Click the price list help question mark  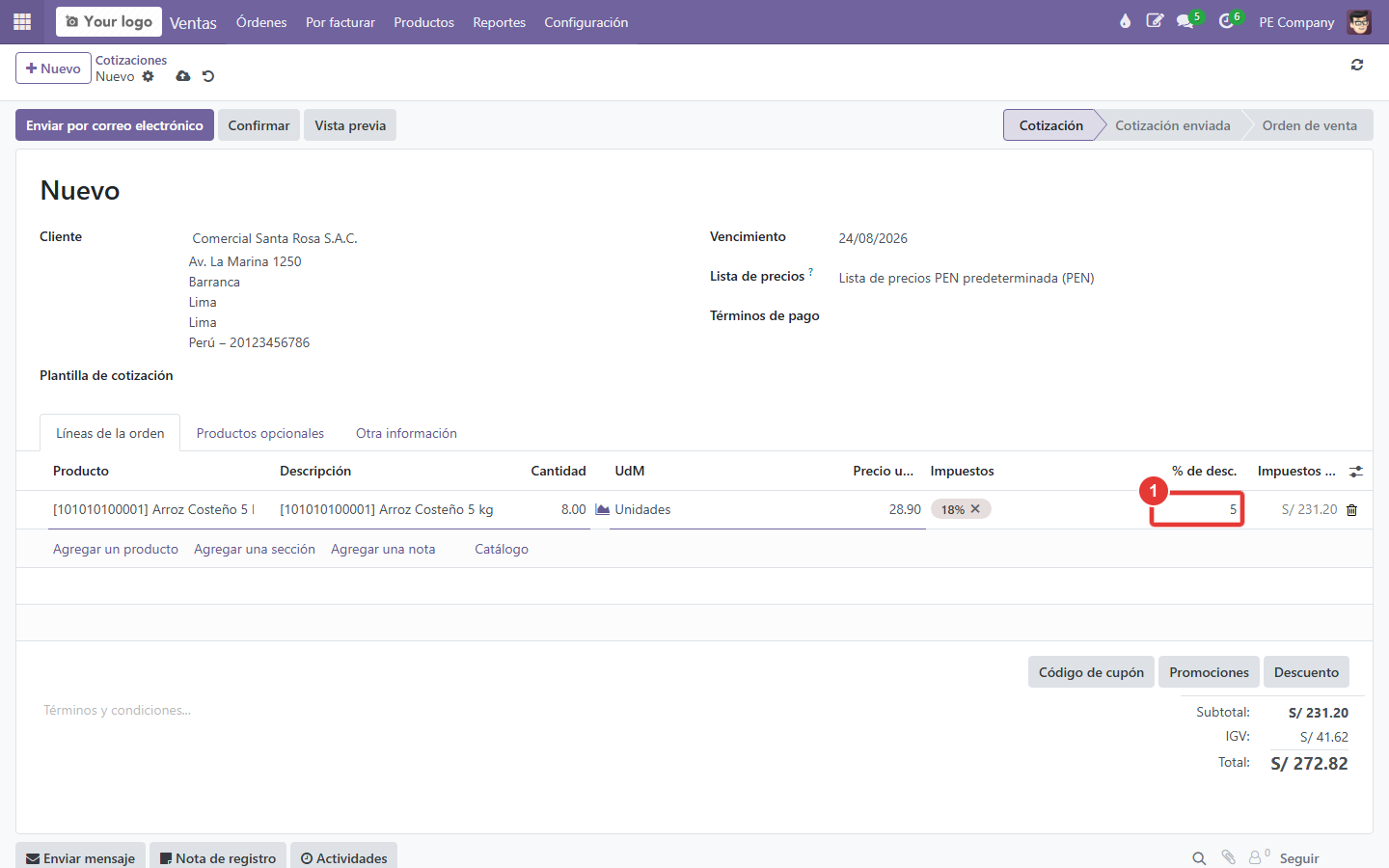[x=810, y=272]
